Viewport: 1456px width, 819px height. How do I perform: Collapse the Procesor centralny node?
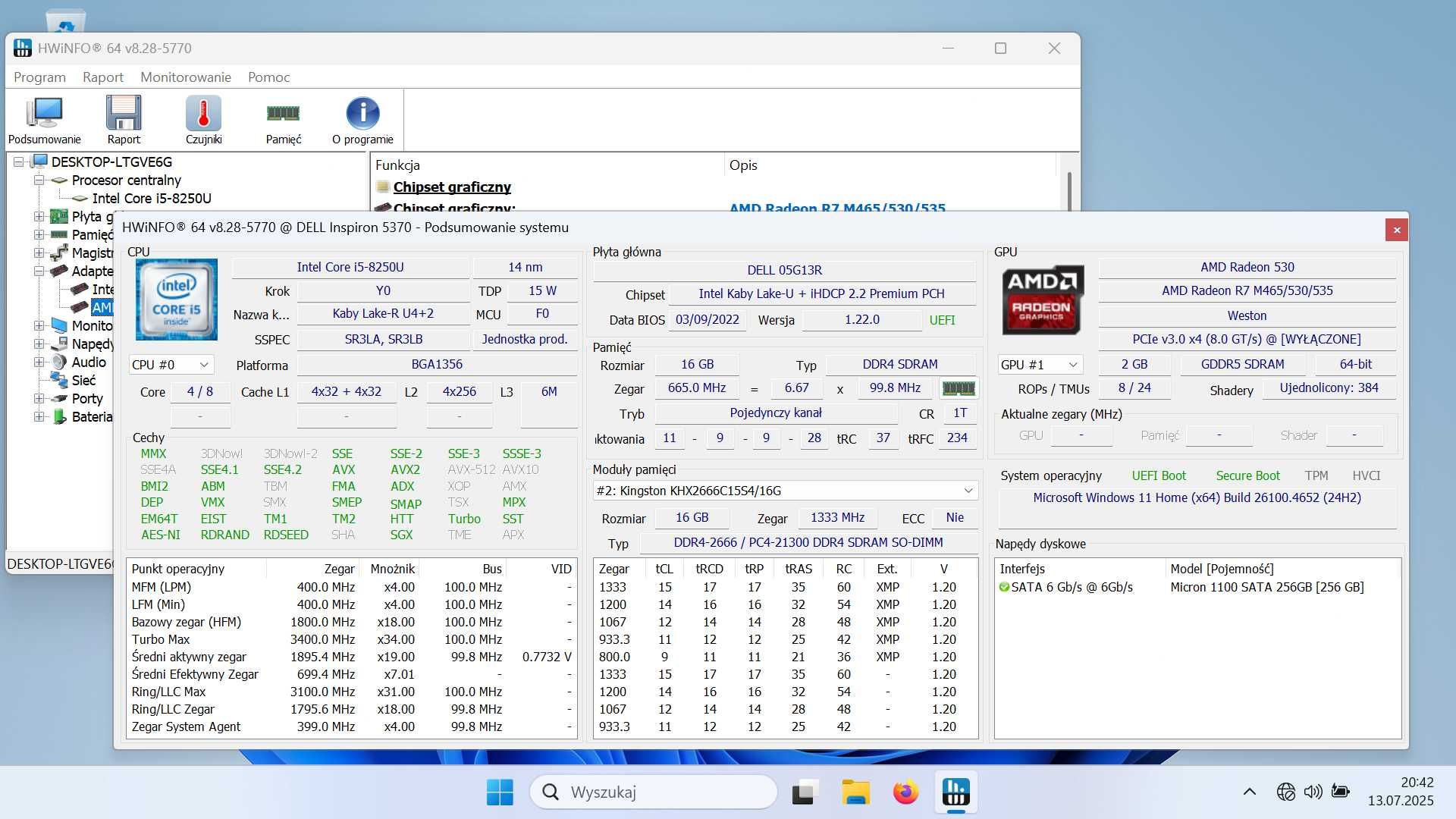pyautogui.click(x=39, y=180)
